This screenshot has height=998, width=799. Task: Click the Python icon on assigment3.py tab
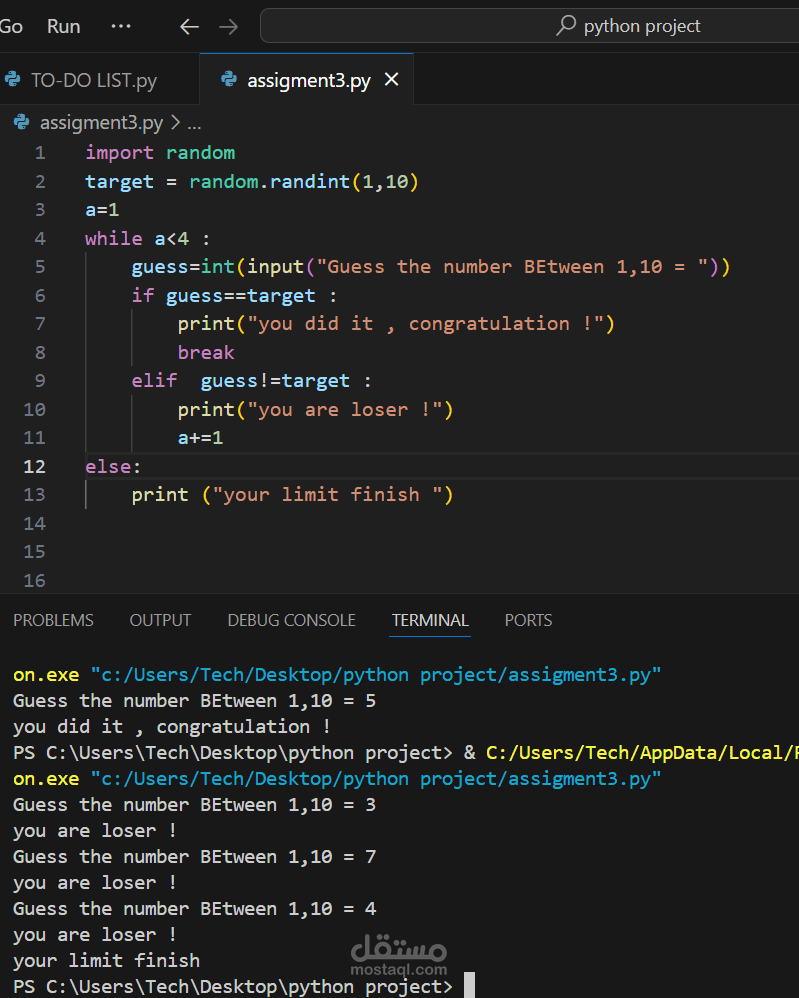229,80
